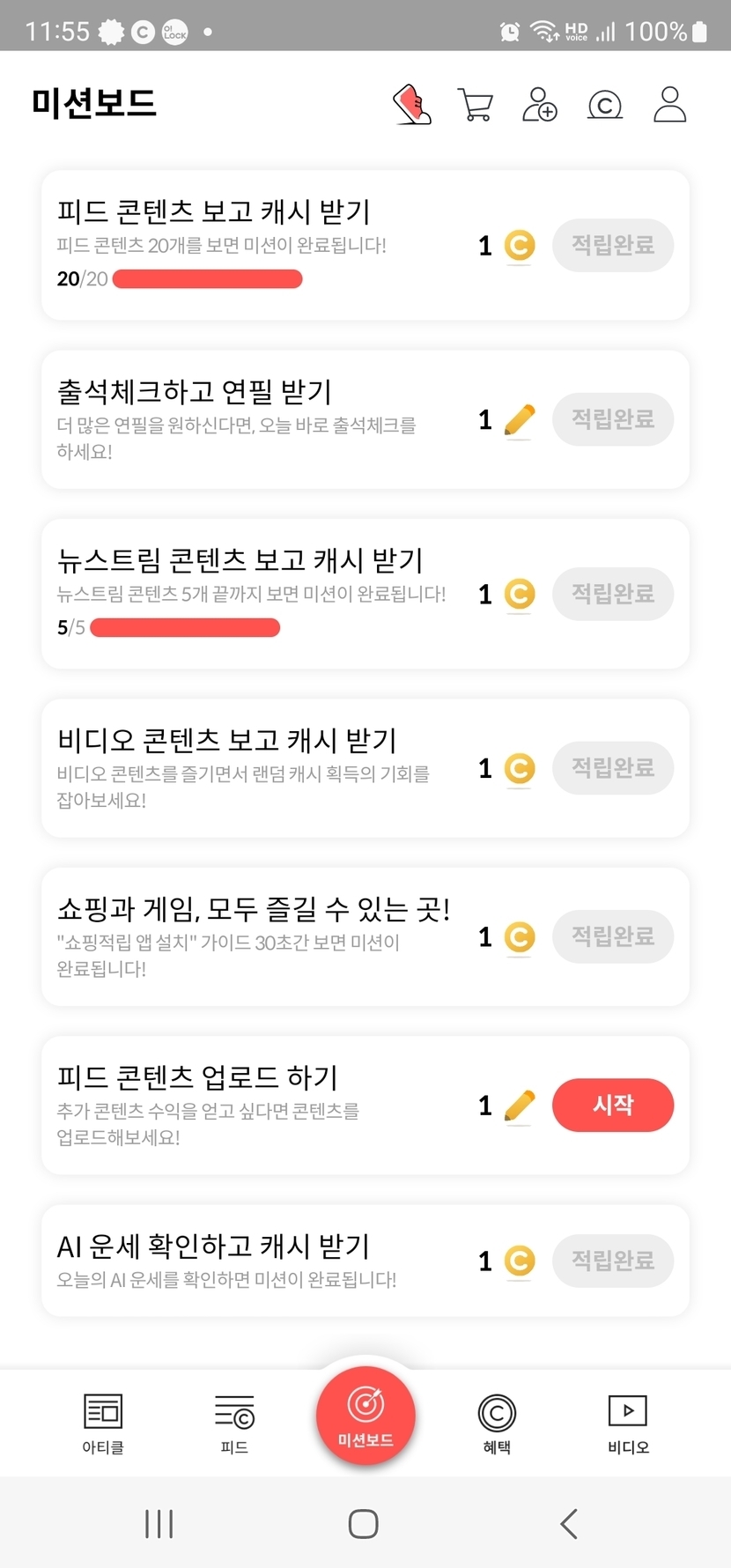Switch to the 아티클 tab
The height and width of the screenshot is (1568, 731).
click(x=103, y=1423)
